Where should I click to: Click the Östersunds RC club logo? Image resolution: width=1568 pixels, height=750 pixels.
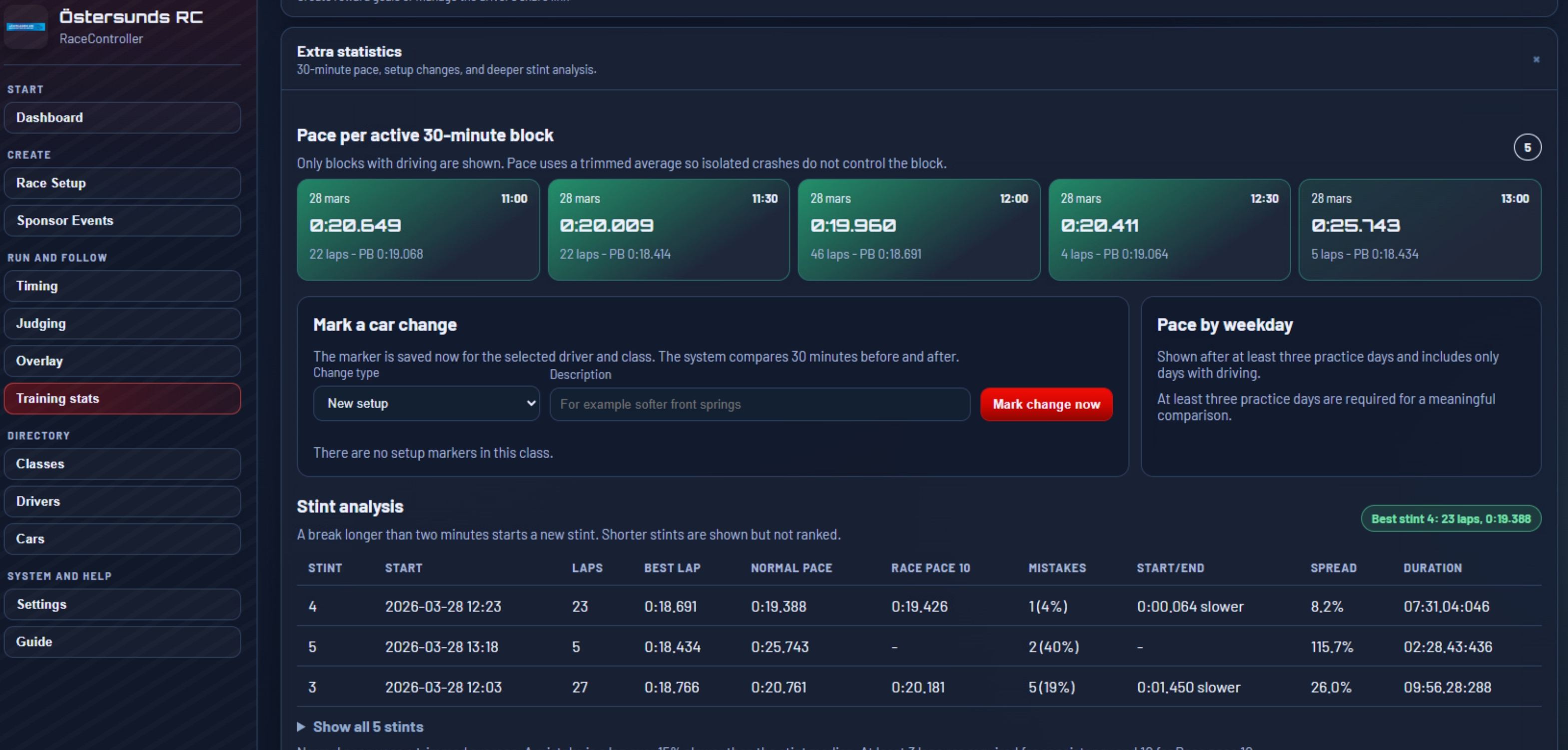[x=25, y=26]
